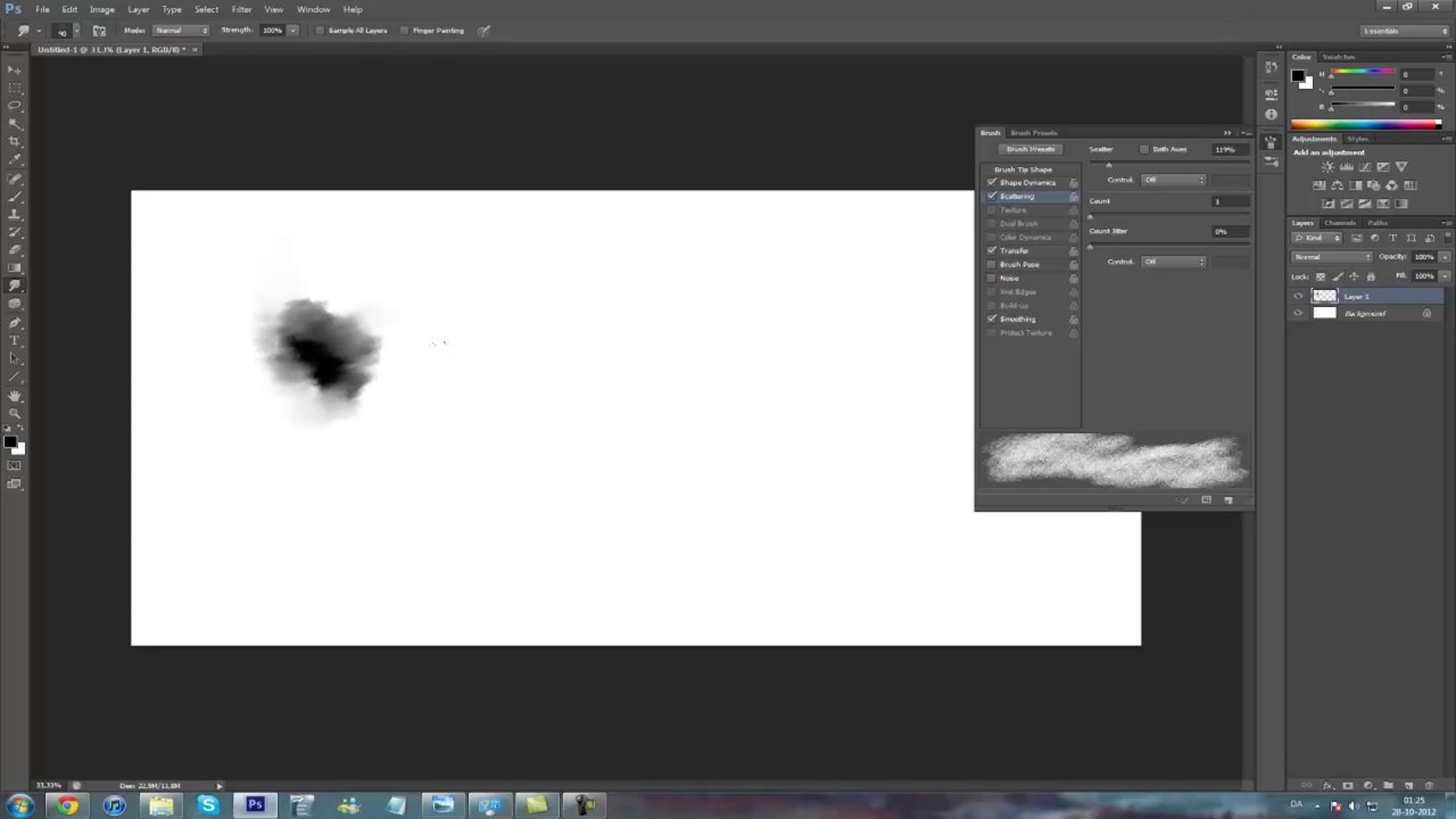Select the Eyedropper tool
The height and width of the screenshot is (819, 1456).
15,160
